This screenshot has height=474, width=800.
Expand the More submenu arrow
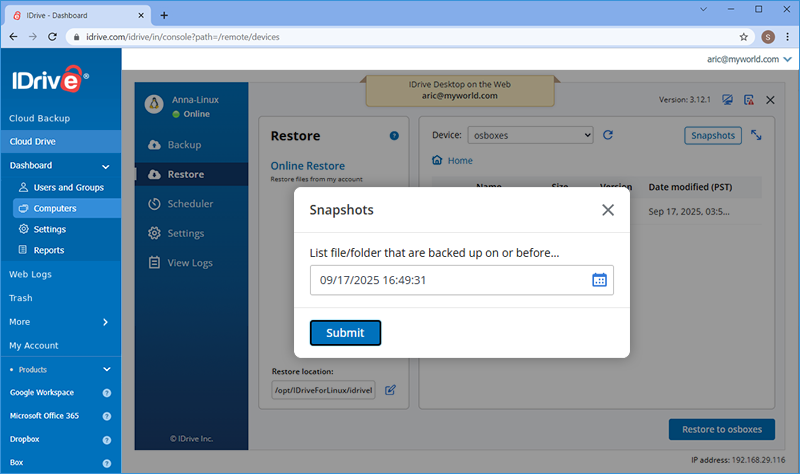(105, 322)
